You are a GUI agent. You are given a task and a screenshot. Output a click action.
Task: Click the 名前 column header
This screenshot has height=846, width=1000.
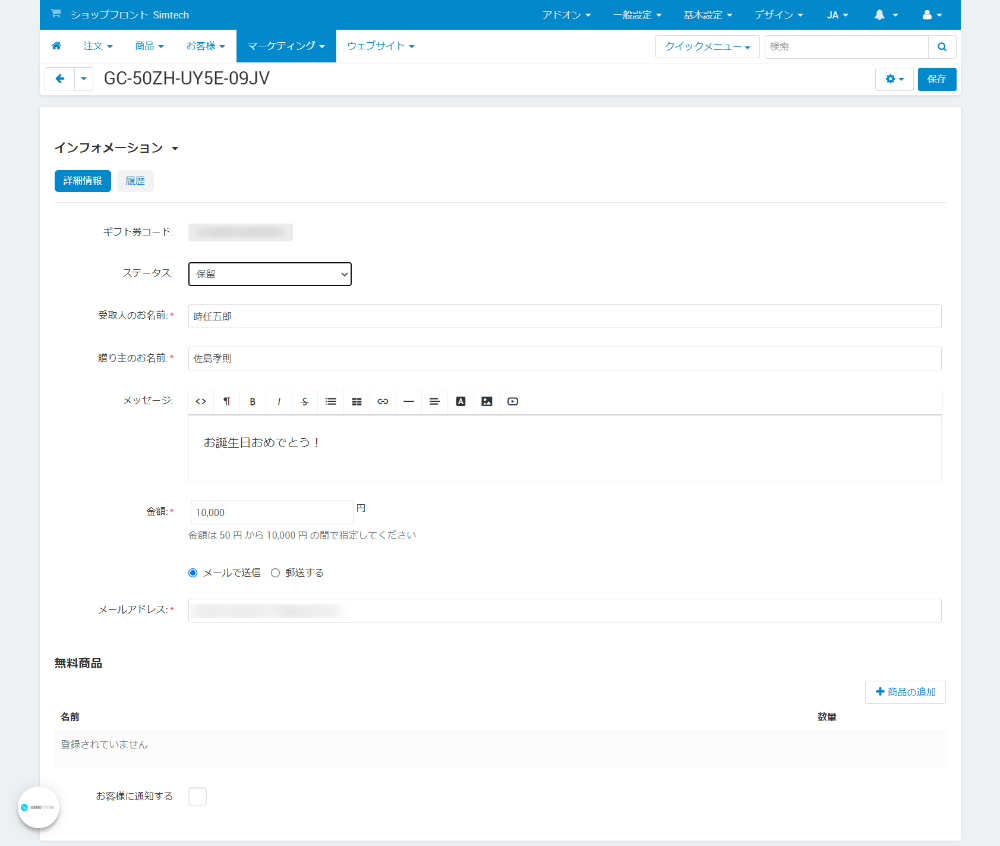[70, 717]
